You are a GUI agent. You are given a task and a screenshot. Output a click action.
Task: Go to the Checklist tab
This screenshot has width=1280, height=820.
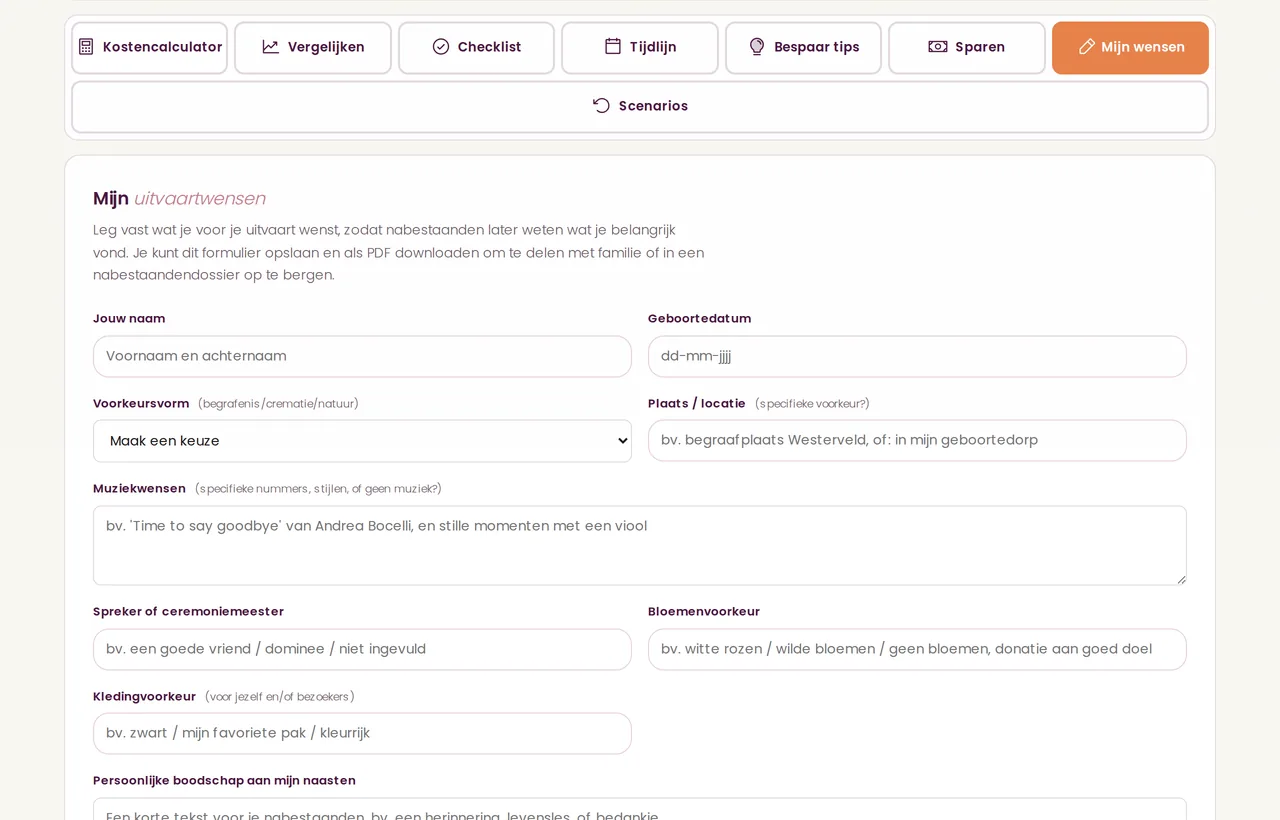pyautogui.click(x=476, y=48)
